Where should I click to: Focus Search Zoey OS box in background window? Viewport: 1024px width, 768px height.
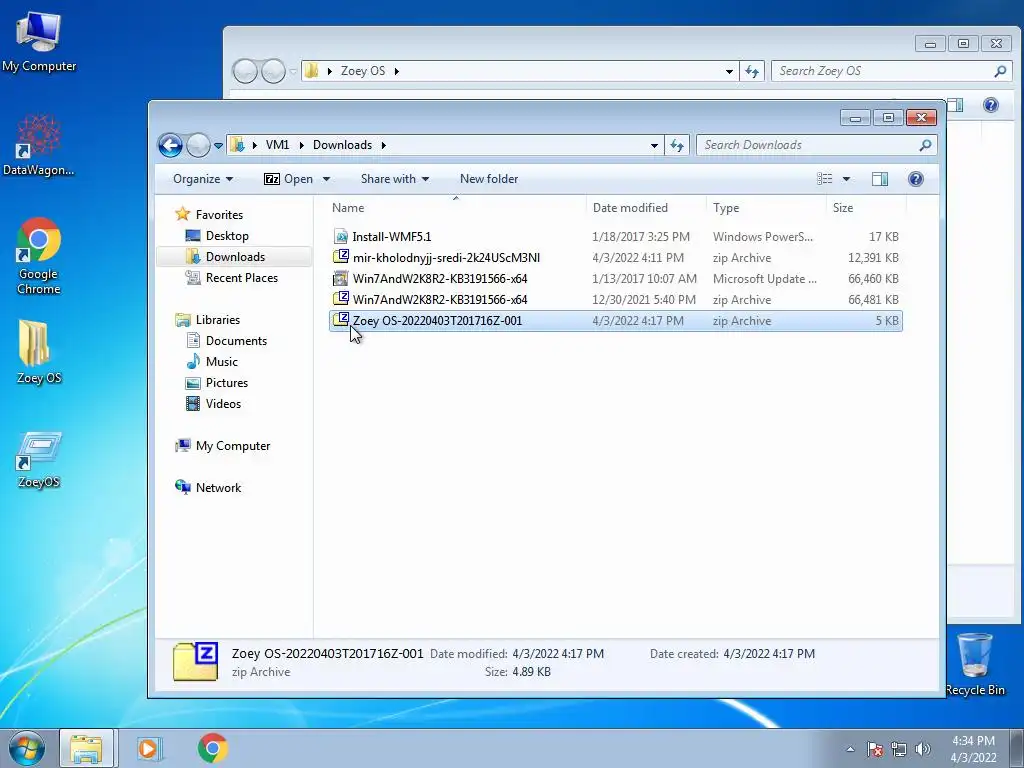tap(891, 71)
